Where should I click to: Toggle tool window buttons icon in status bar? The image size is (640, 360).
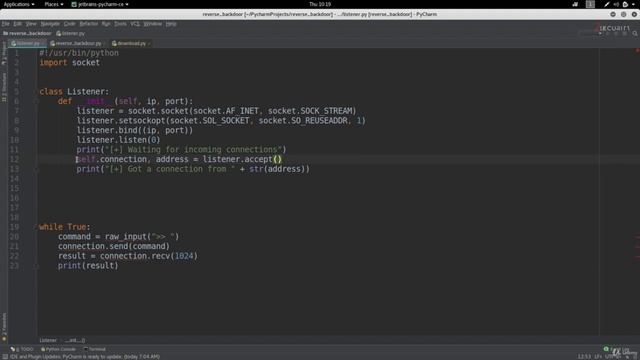tap(4, 357)
